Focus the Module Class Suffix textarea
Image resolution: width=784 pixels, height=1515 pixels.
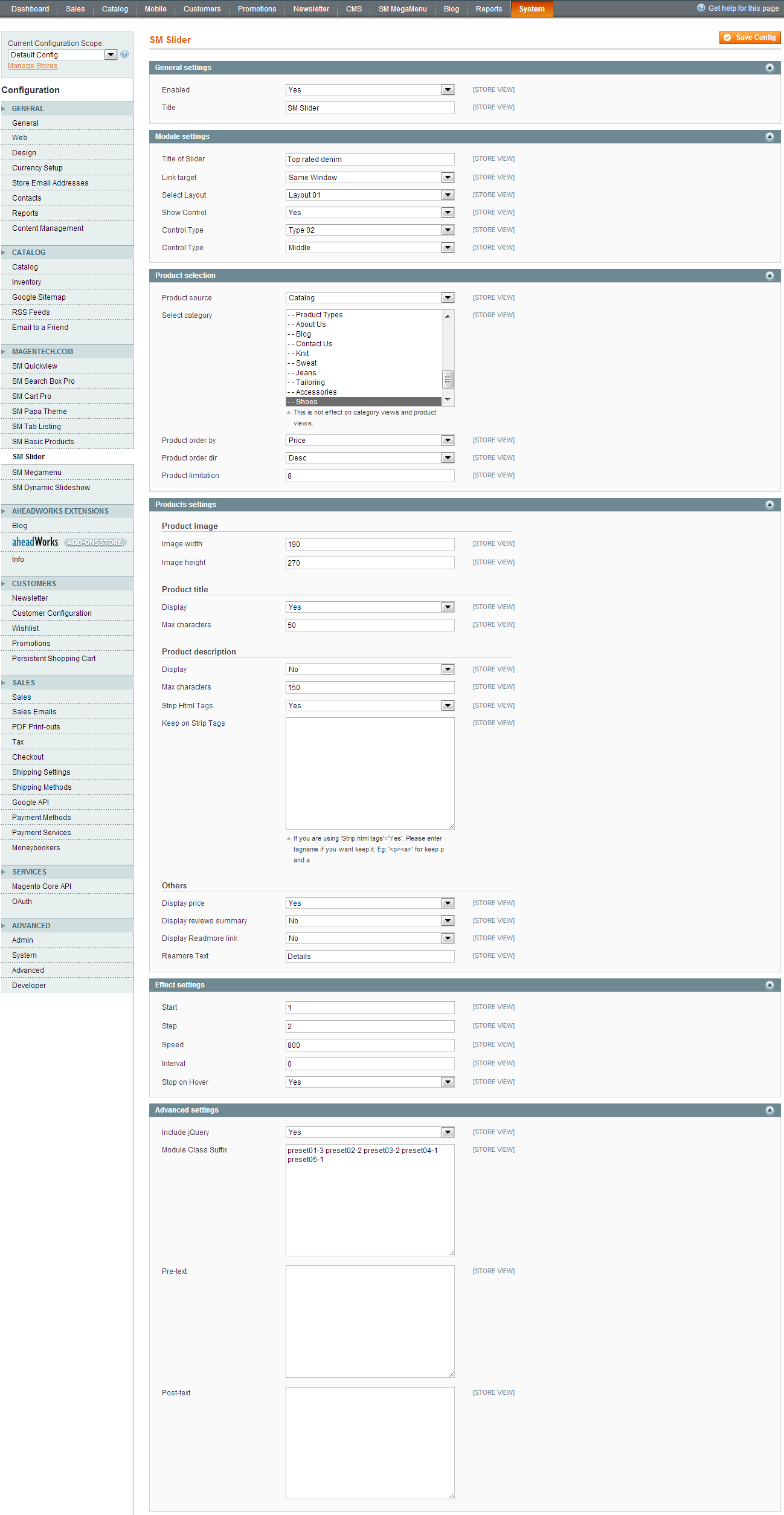coord(370,1200)
